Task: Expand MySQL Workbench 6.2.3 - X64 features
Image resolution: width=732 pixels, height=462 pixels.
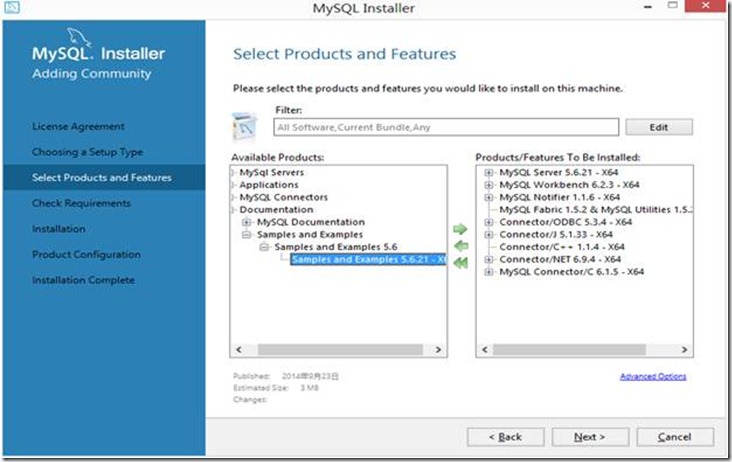Action: 489,185
